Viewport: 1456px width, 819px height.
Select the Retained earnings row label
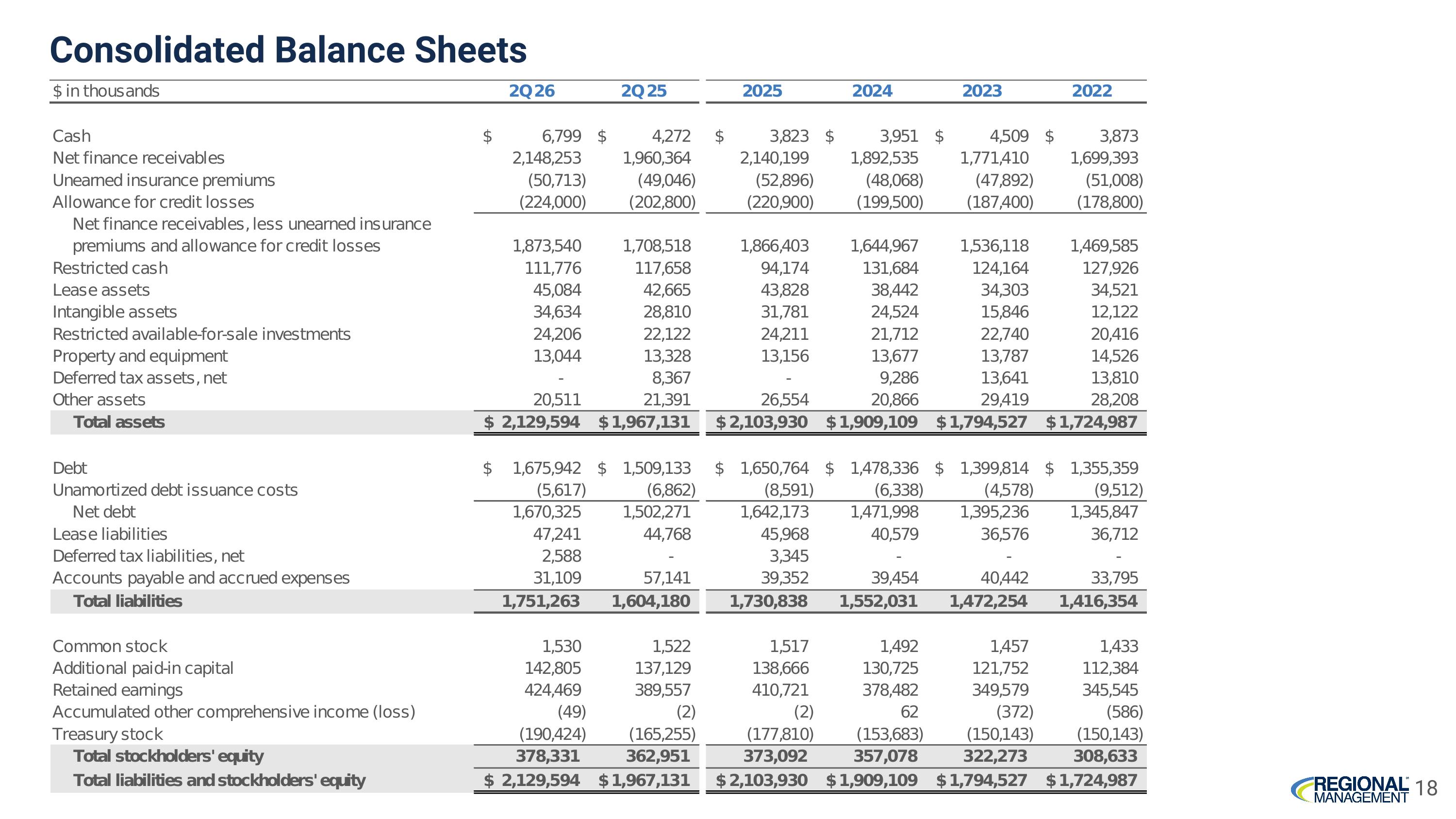point(117,690)
